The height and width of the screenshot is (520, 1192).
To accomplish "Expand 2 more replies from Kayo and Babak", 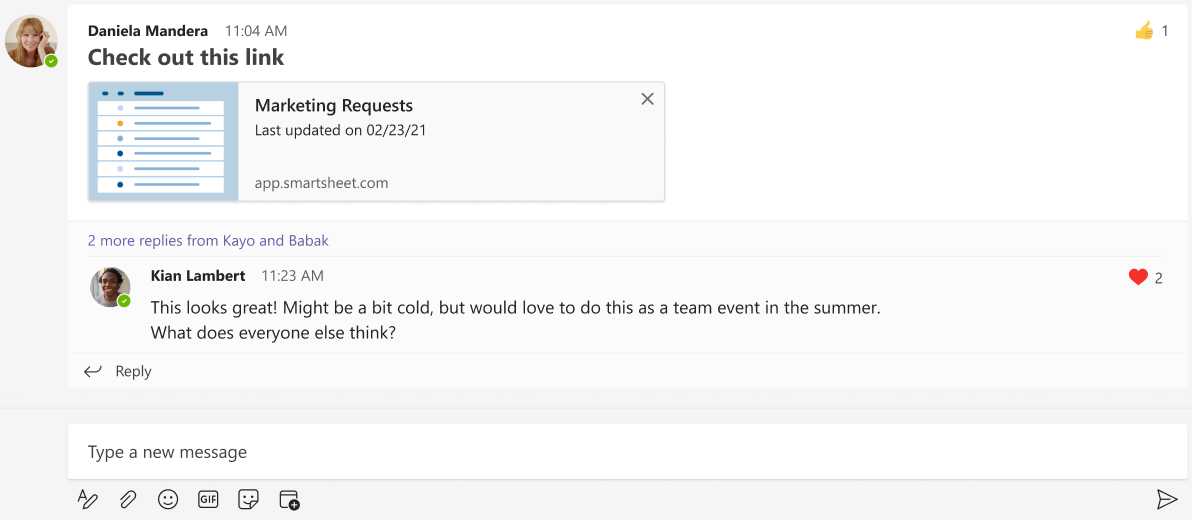I will point(208,240).
